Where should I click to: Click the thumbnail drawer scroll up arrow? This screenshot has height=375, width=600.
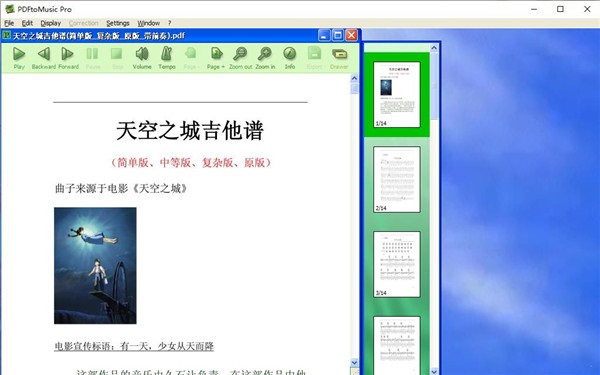point(434,48)
